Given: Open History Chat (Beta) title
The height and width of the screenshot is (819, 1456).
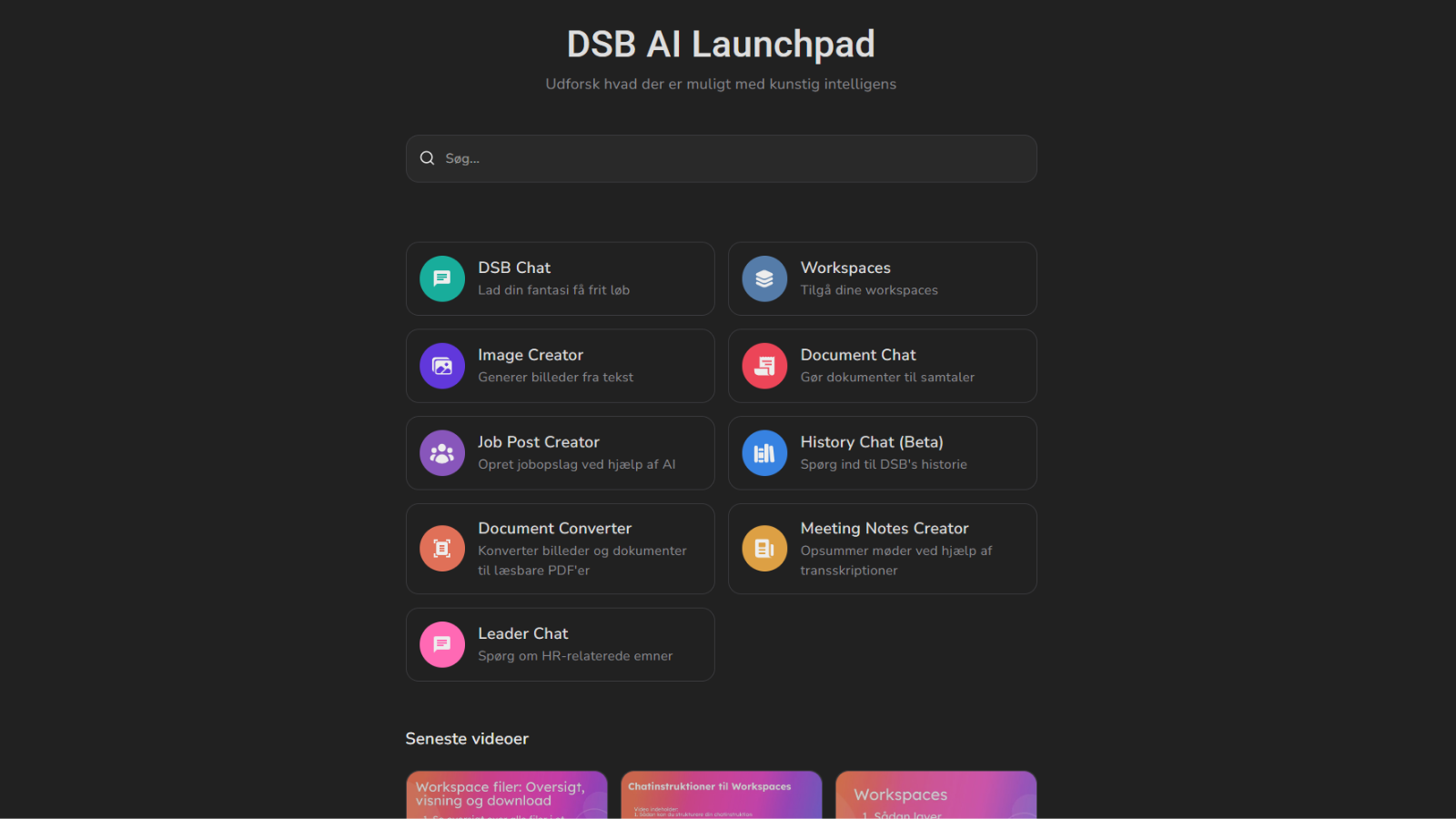Looking at the screenshot, I should [872, 442].
